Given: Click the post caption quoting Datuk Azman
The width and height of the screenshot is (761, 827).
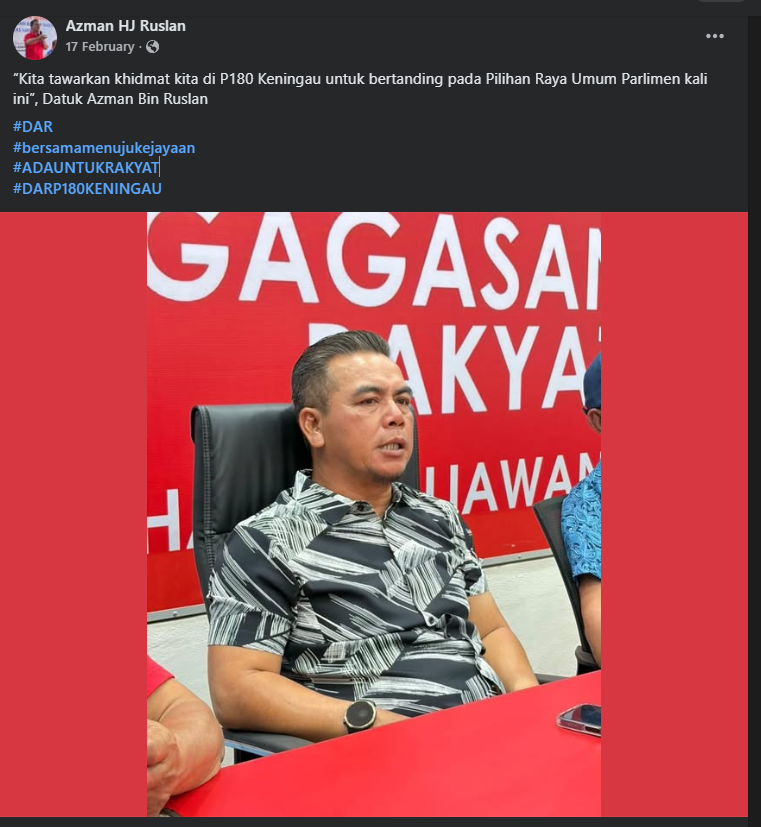Looking at the screenshot, I should 360,89.
